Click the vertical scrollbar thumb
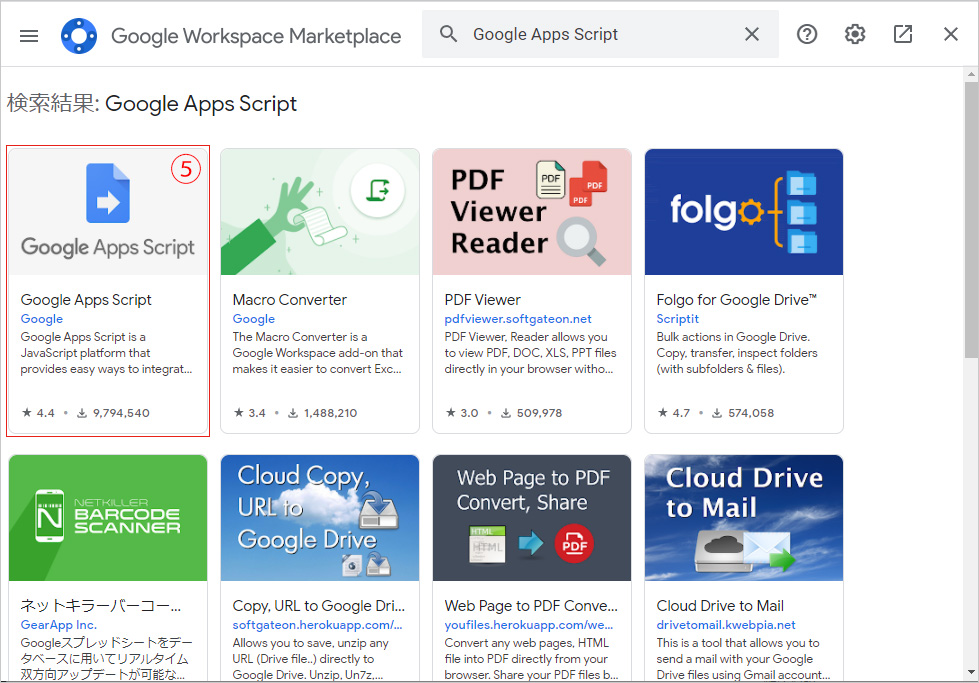The image size is (979, 683). pos(971,220)
